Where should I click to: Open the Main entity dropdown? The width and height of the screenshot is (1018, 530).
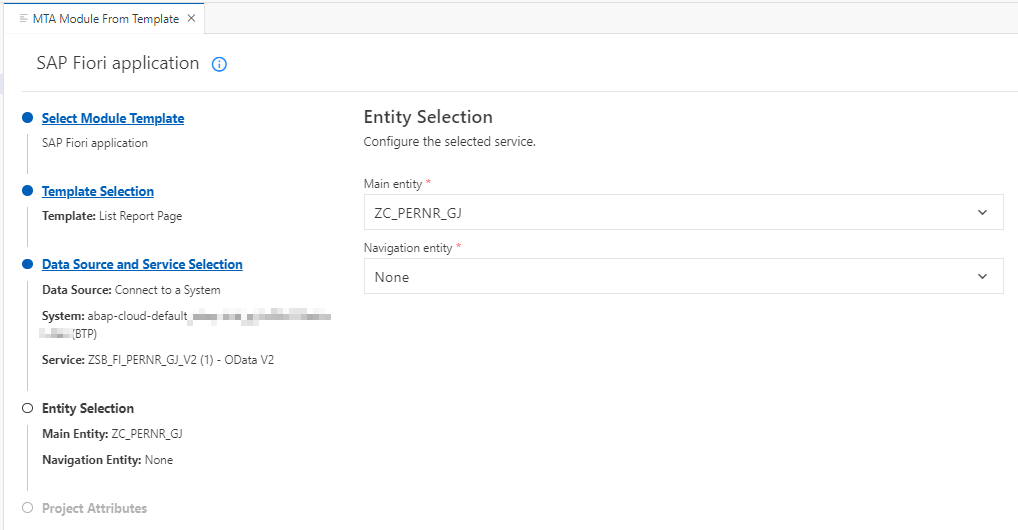[684, 212]
